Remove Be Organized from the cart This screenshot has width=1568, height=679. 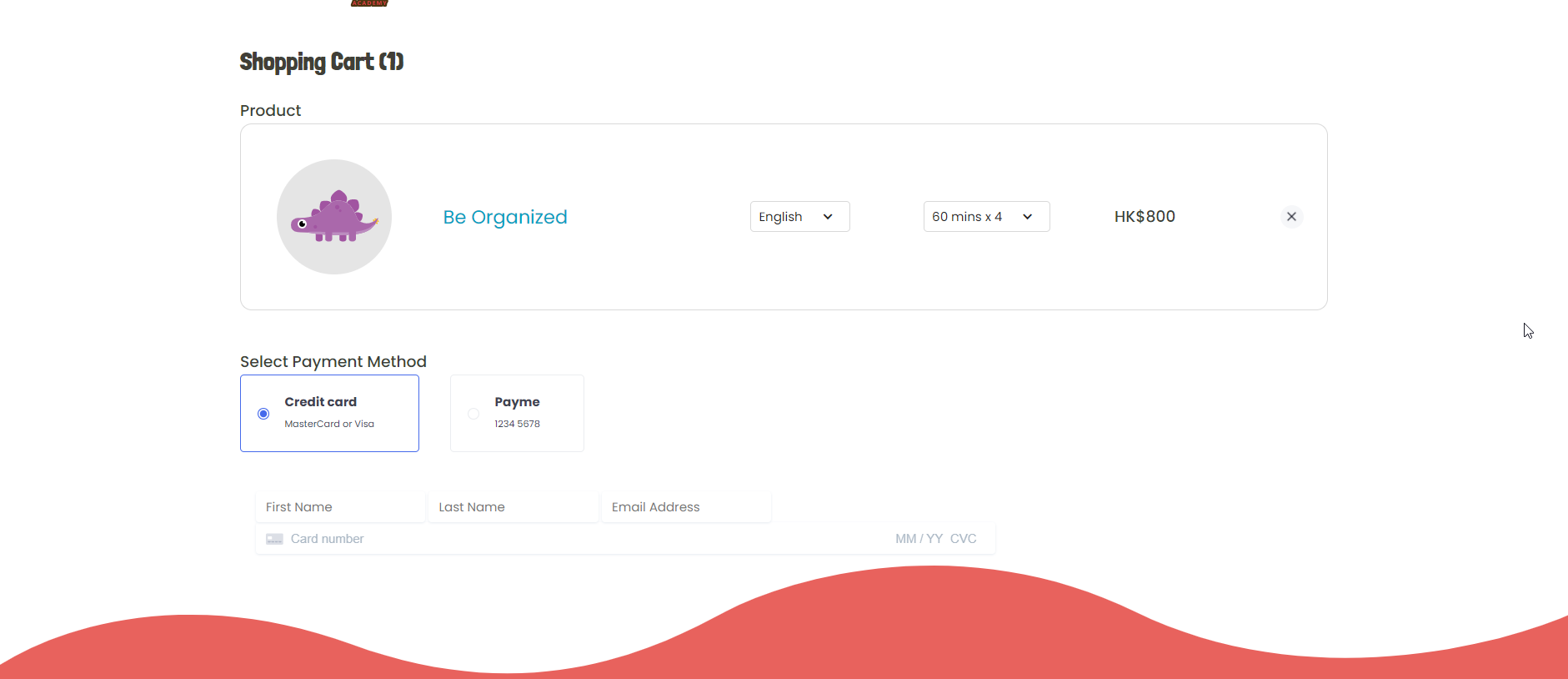(x=1291, y=217)
